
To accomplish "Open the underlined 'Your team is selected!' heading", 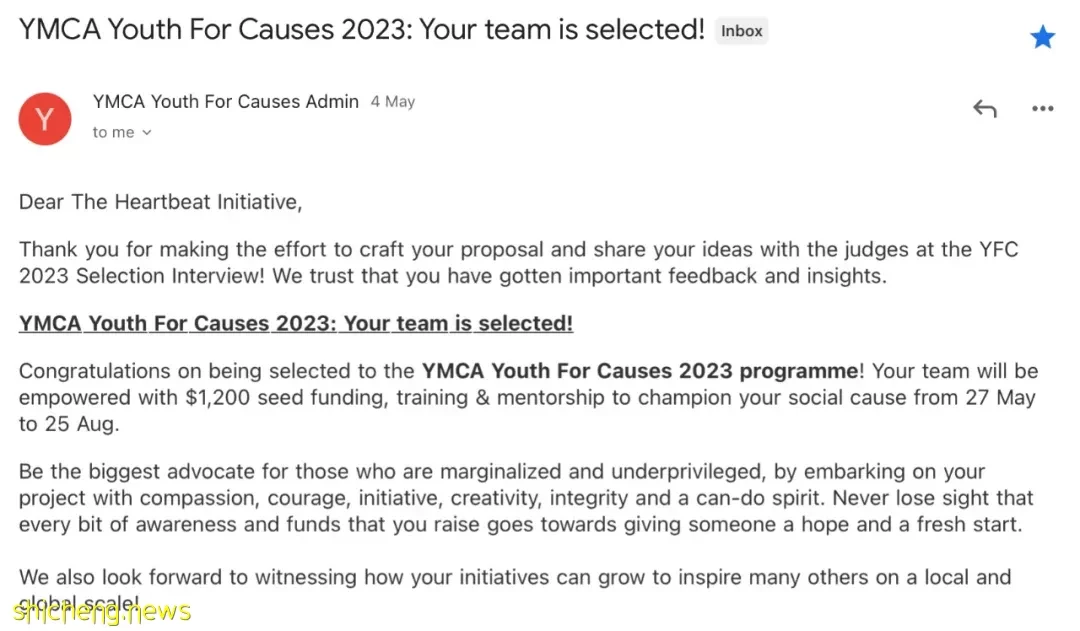I will pos(295,323).
